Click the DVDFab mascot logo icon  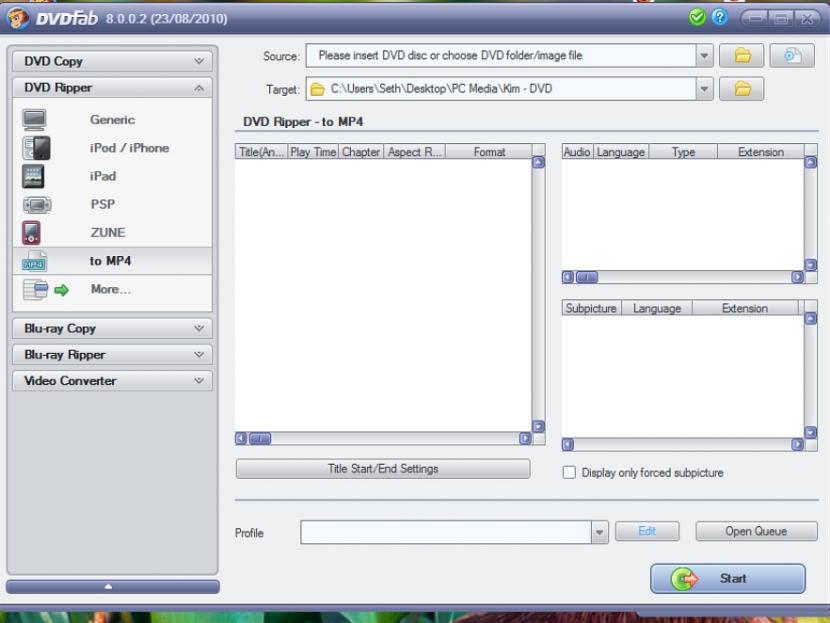(x=17, y=17)
